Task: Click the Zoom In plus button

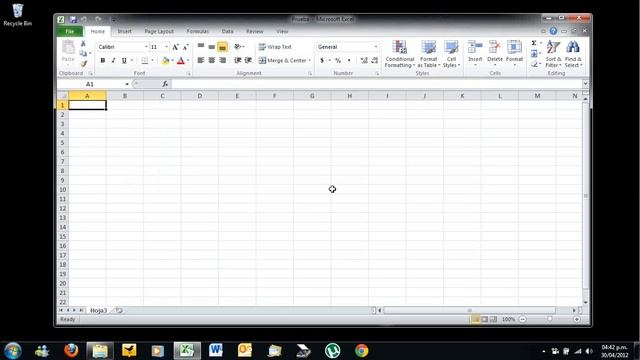Action: 577,319
